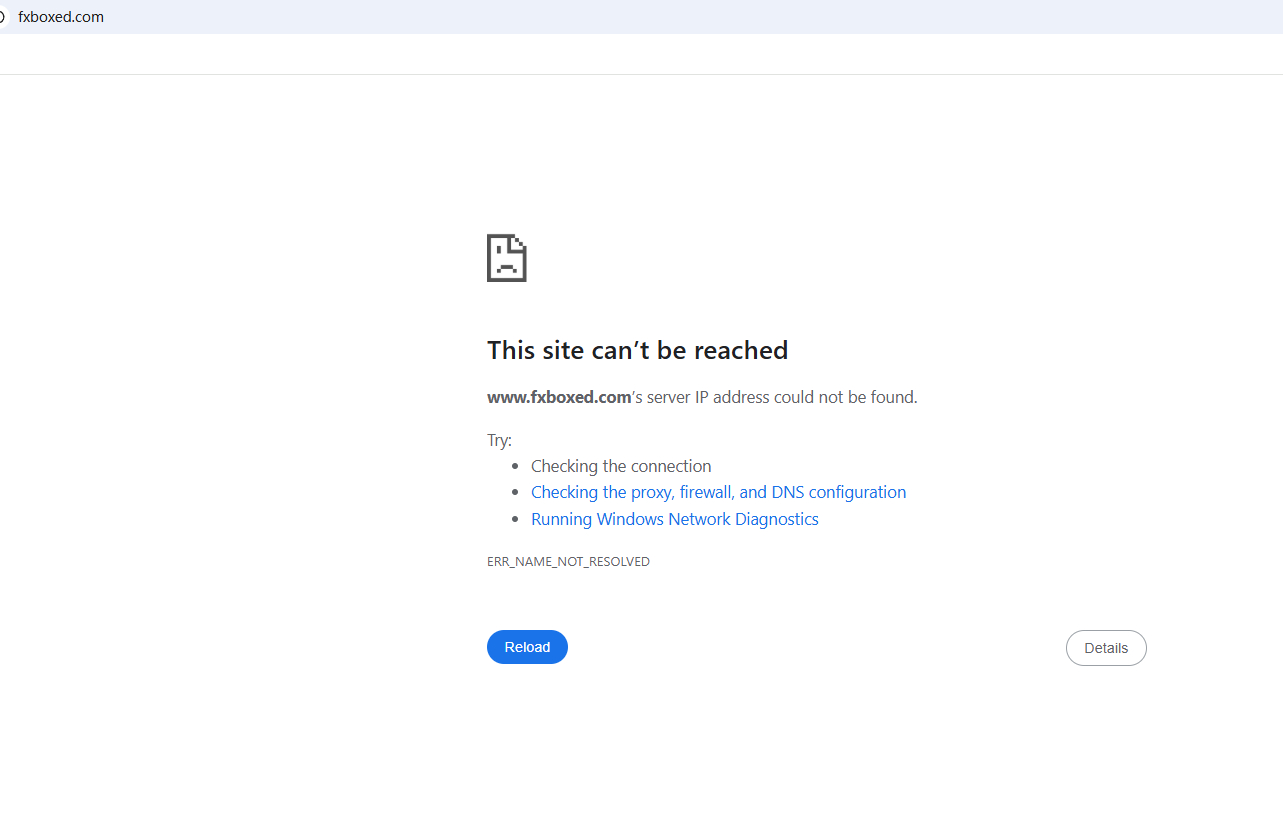Open the Details button
This screenshot has width=1283, height=835.
click(1105, 648)
